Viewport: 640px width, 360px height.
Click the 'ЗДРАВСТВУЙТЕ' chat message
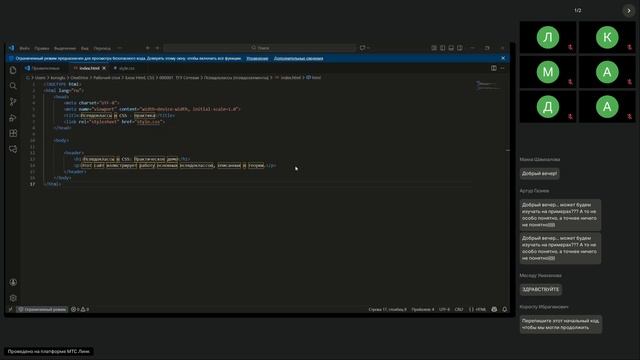(540, 289)
